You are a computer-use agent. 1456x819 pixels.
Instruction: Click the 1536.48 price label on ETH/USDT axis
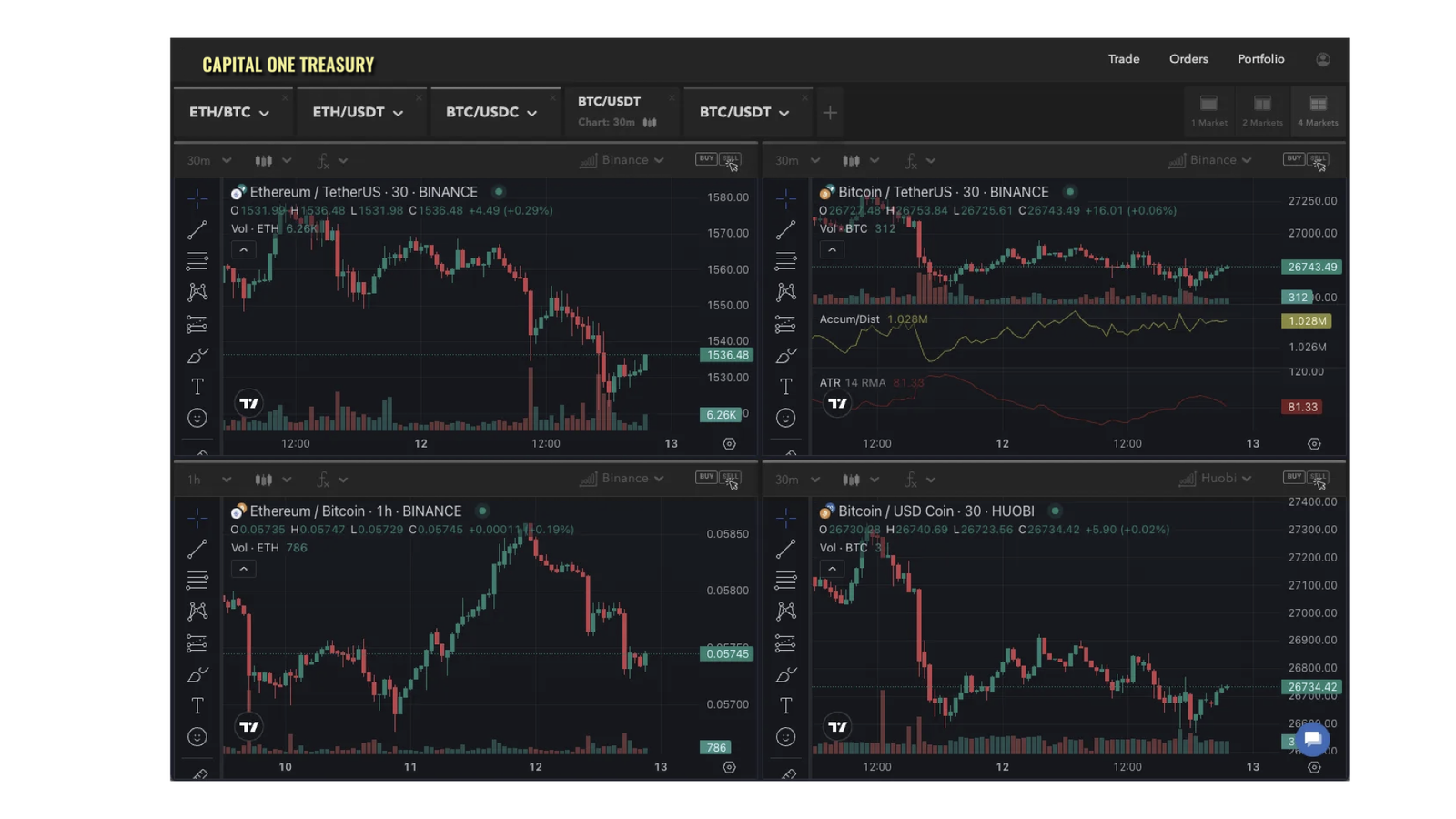(x=726, y=355)
